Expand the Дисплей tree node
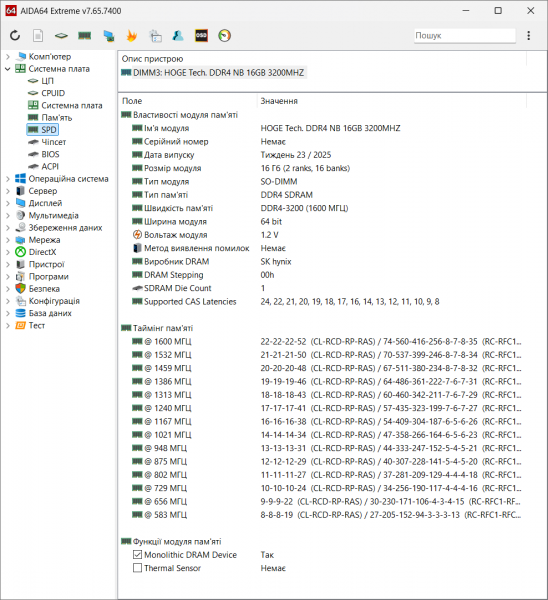 tap(8, 203)
